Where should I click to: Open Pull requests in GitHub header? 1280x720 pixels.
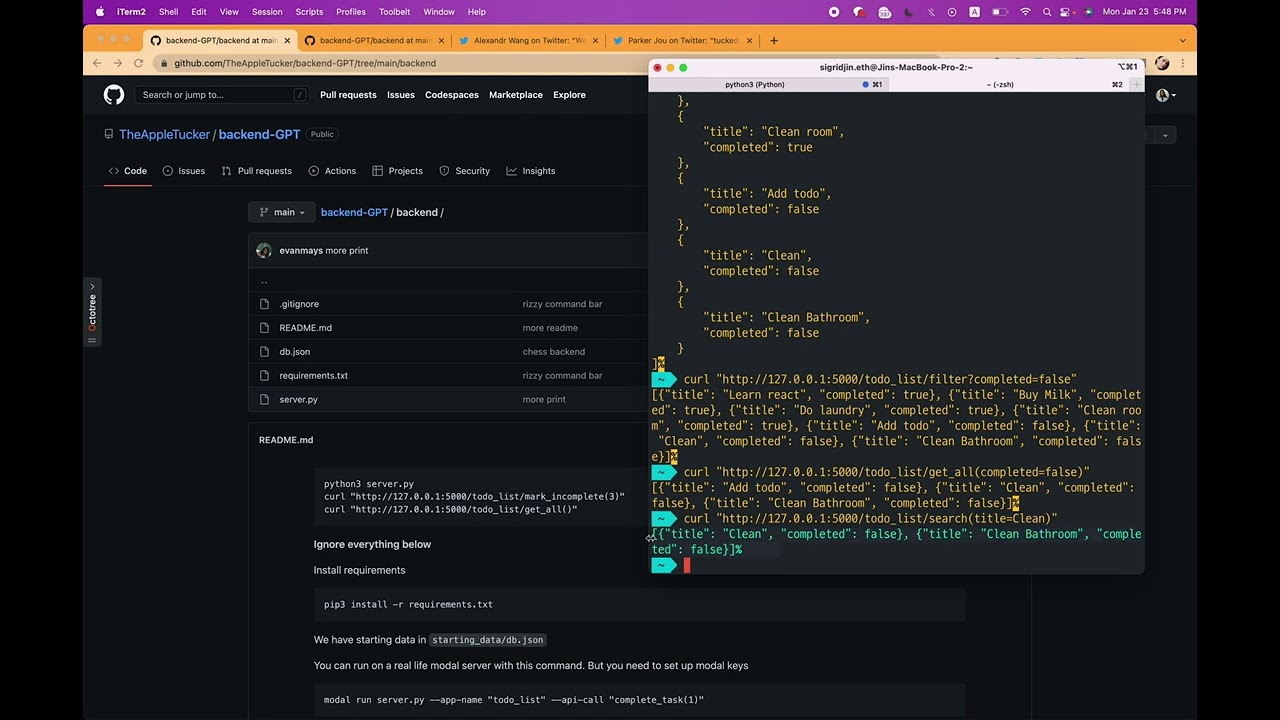click(348, 95)
